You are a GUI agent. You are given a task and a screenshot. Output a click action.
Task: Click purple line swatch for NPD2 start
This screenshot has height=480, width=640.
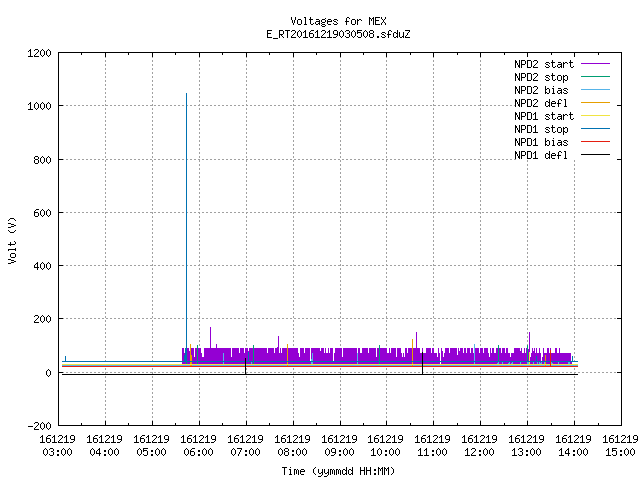click(595, 64)
